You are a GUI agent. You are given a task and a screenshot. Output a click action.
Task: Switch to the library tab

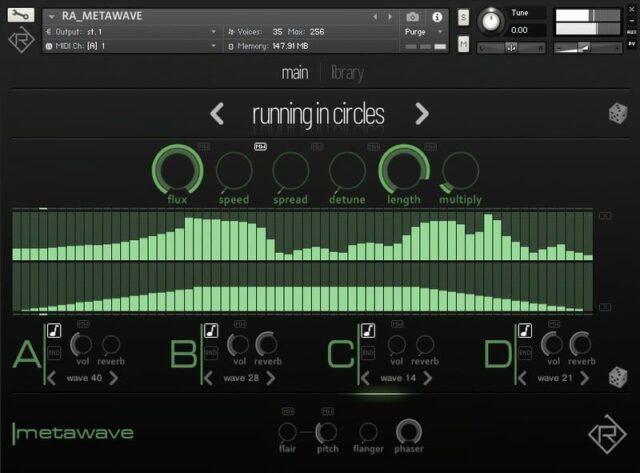pos(347,72)
